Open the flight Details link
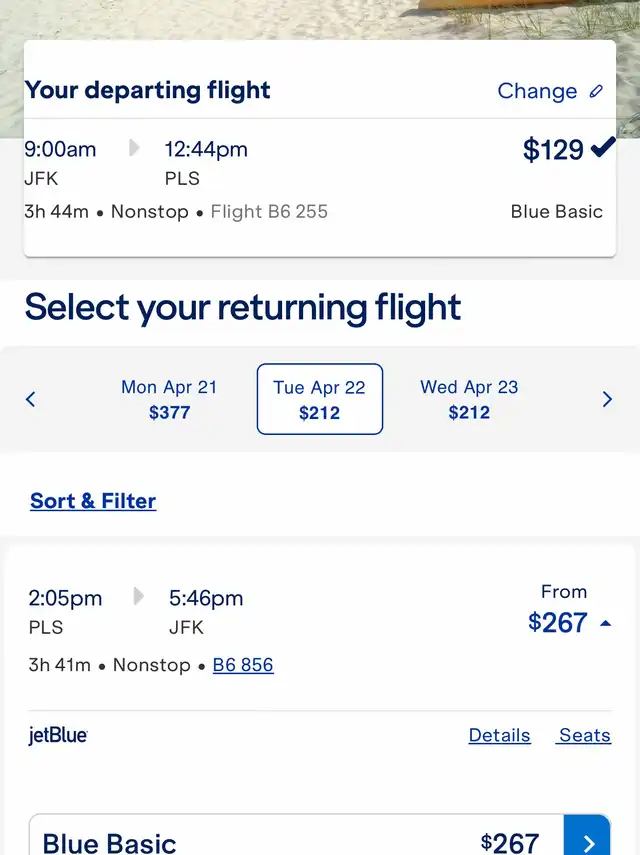The width and height of the screenshot is (640, 855). (x=499, y=735)
